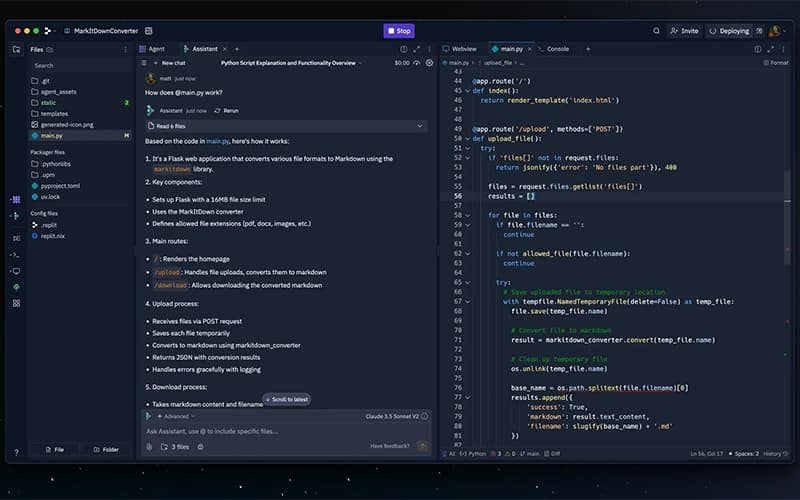Follow the main.py link in response

(218, 141)
